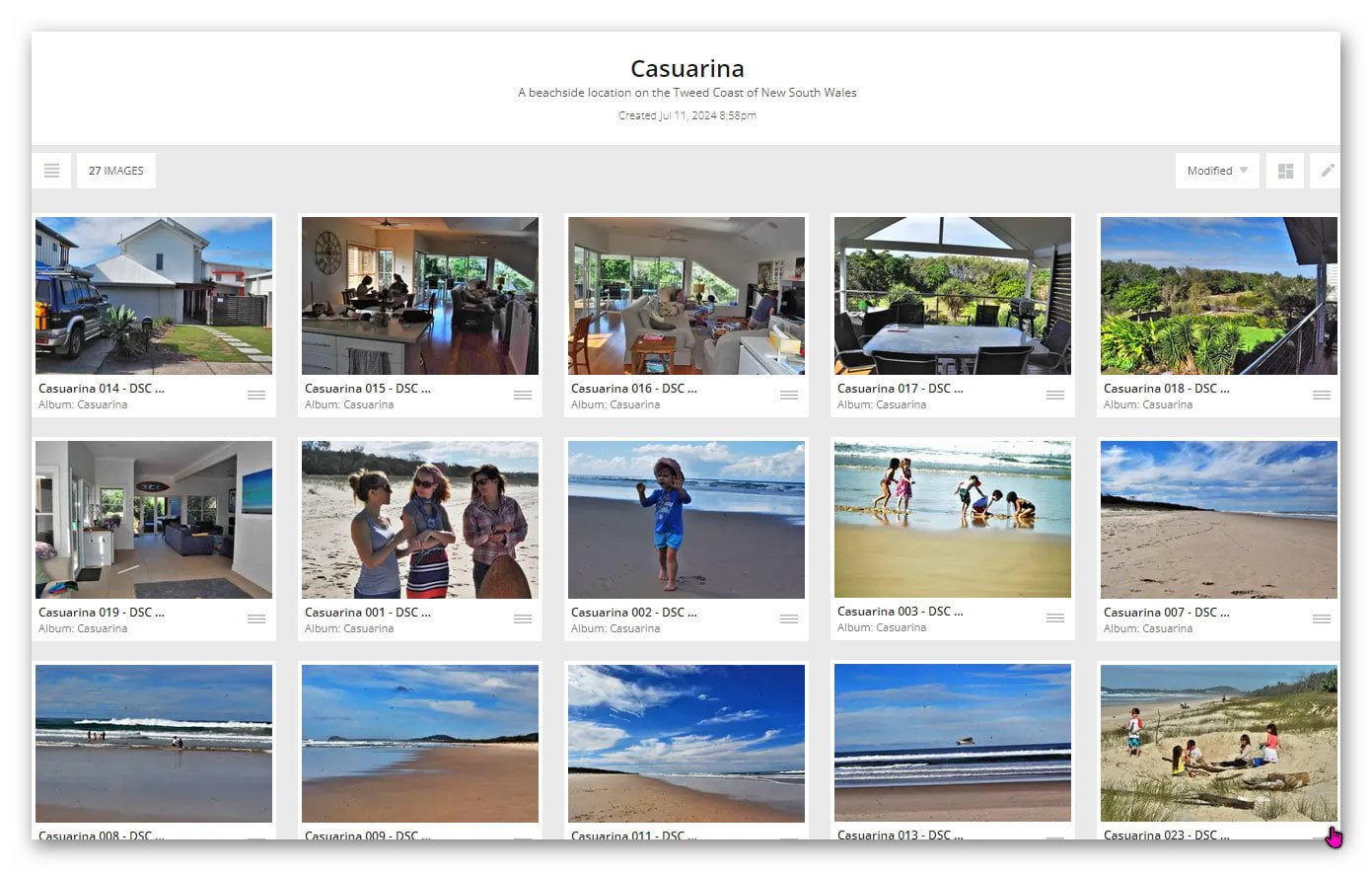Open menu handle for Casuarina 019
1372x872 pixels.
point(256,618)
